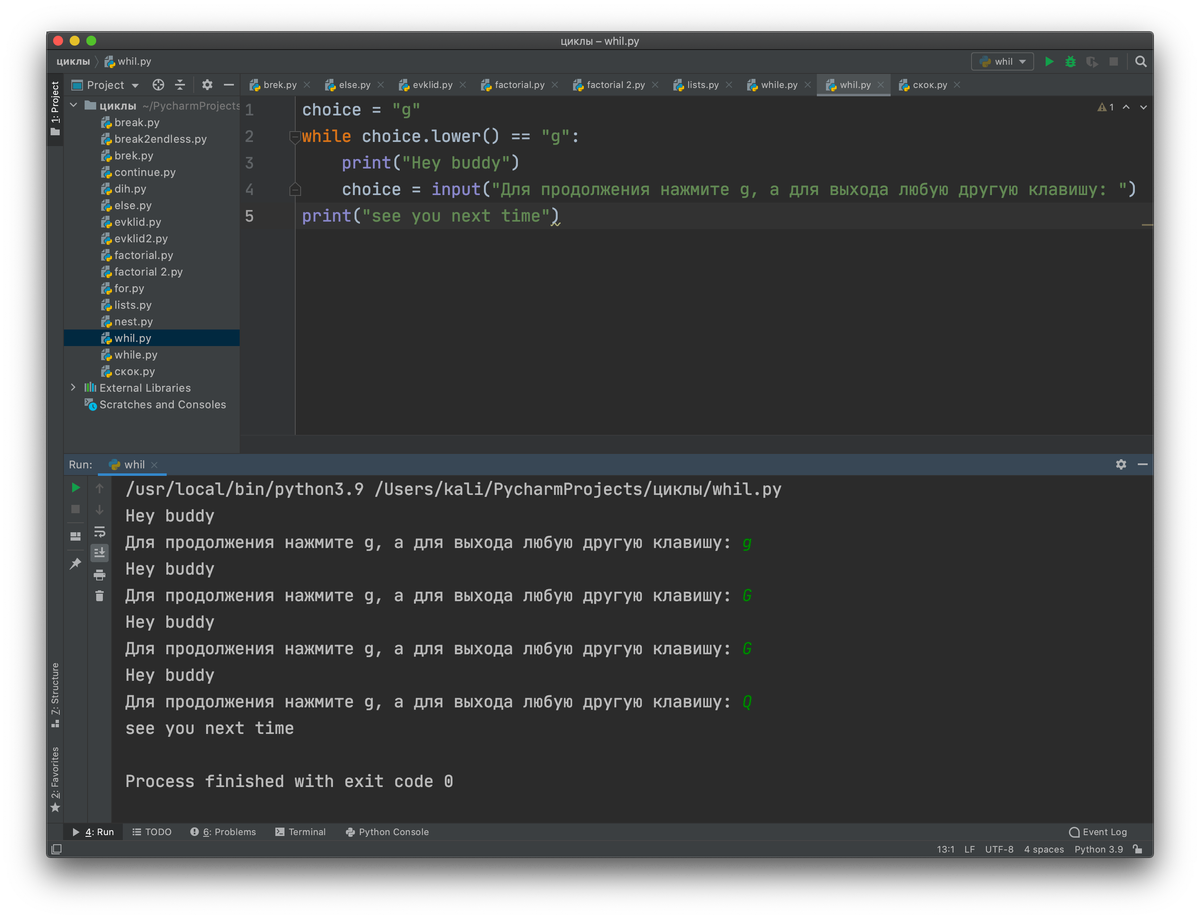Open the Terminal tool window
1200x919 pixels.
[x=300, y=832]
